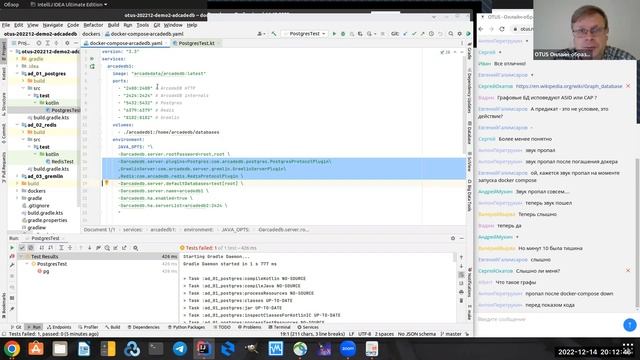Reload the browser page in chat window
The width and height of the screenshot is (640, 360).
click(502, 29)
